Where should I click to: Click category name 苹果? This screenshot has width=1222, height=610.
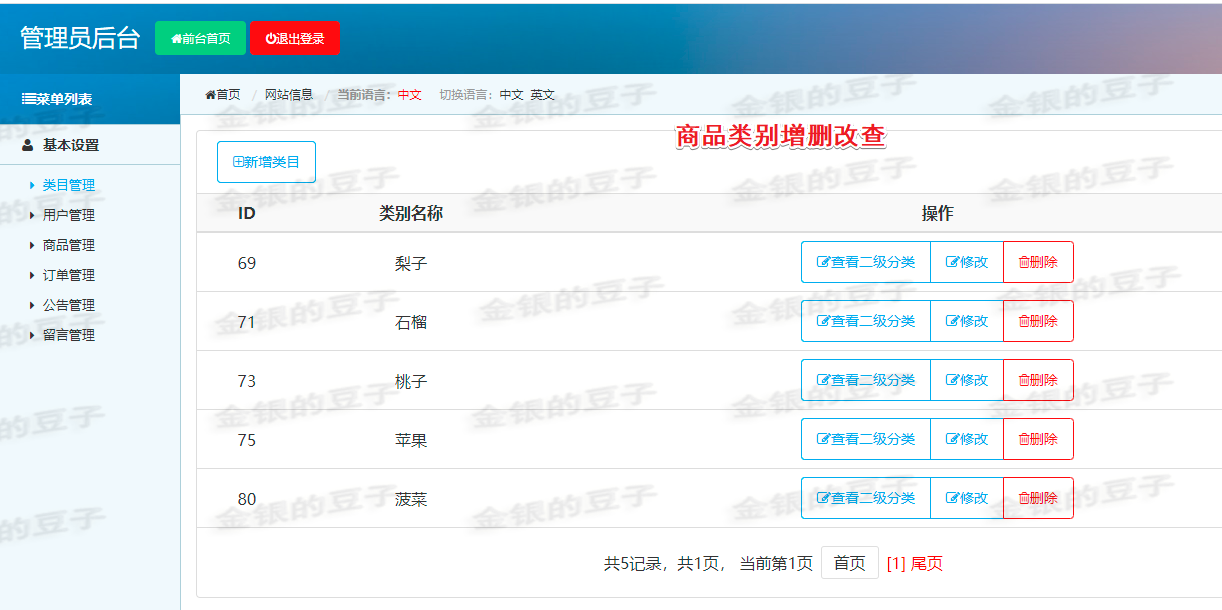pyautogui.click(x=411, y=440)
